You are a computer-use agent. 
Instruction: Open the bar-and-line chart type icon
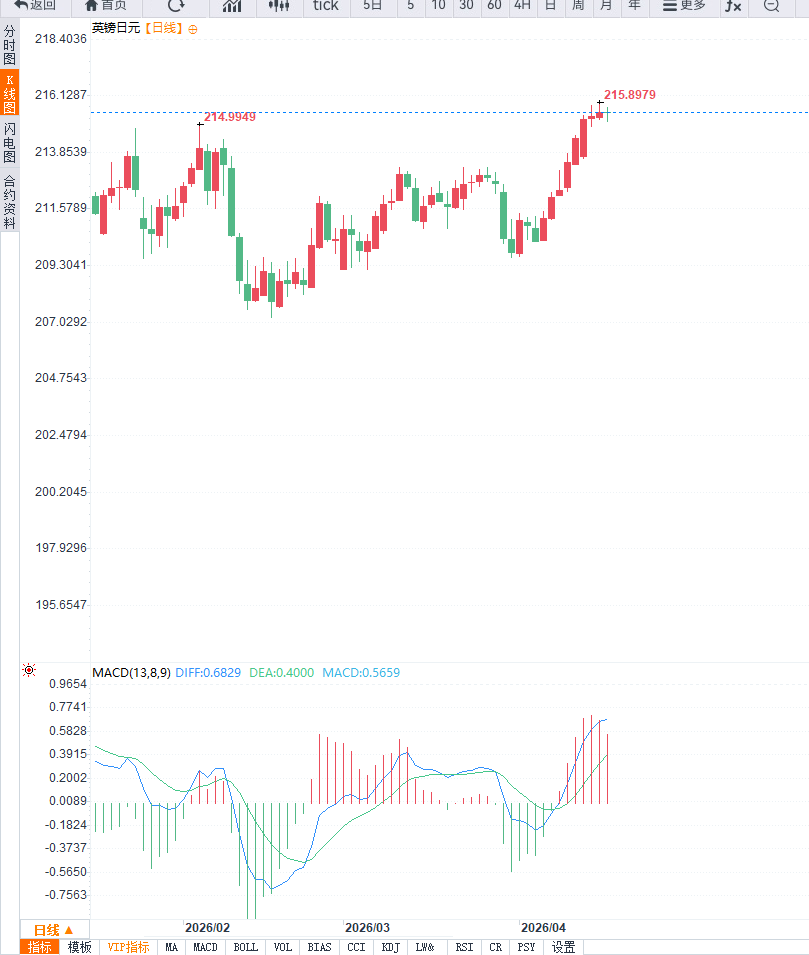(x=231, y=5)
